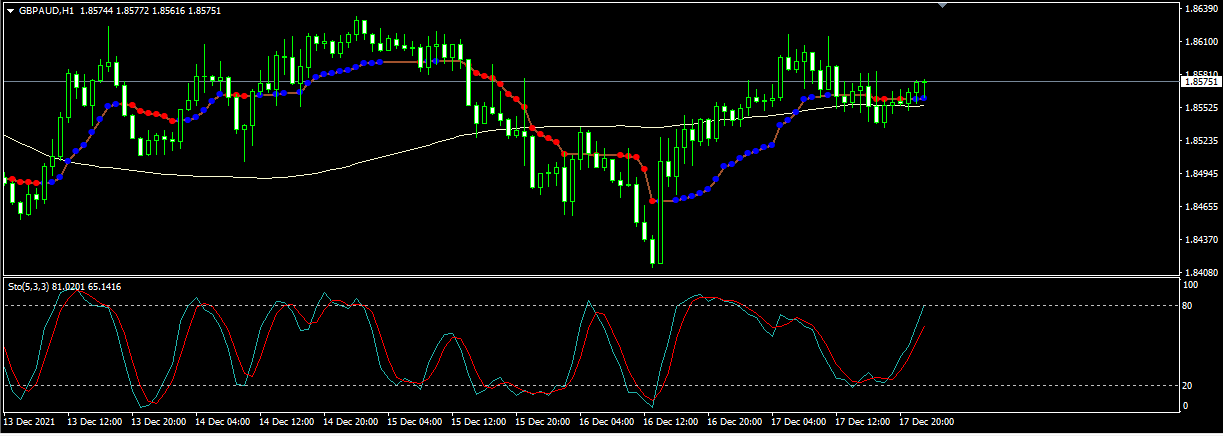Viewport: 1223px width, 436px height.
Task: Click the 1.84370 price scale label
Action: click(x=1199, y=240)
